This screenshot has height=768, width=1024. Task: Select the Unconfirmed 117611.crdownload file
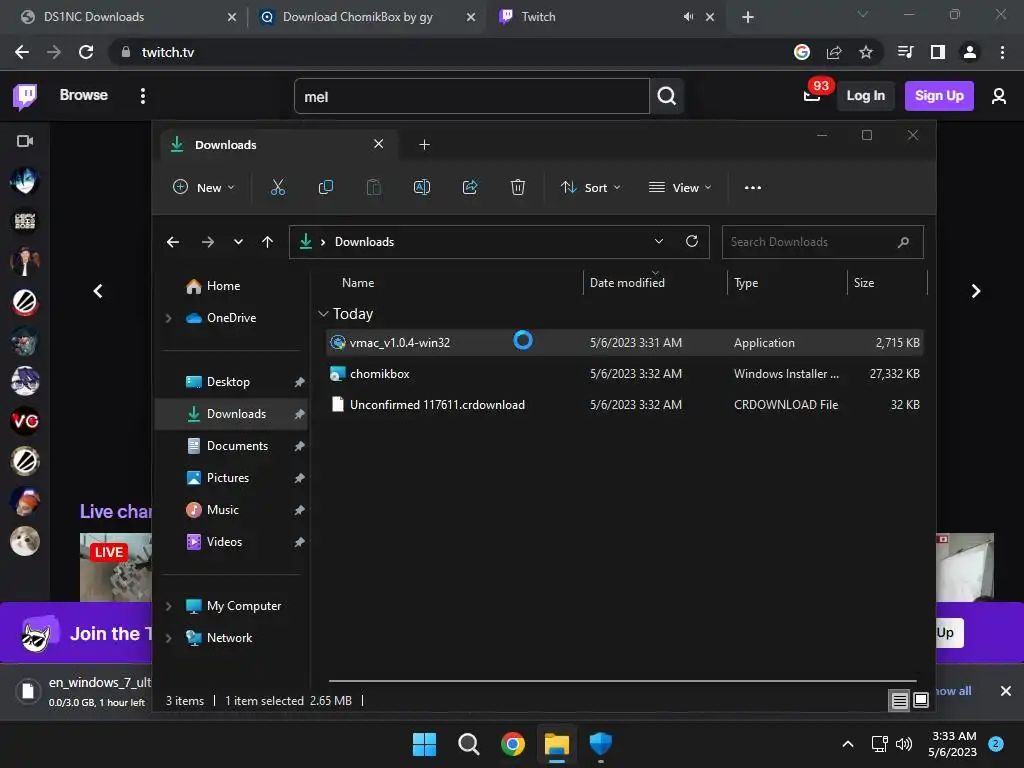pos(624,405)
